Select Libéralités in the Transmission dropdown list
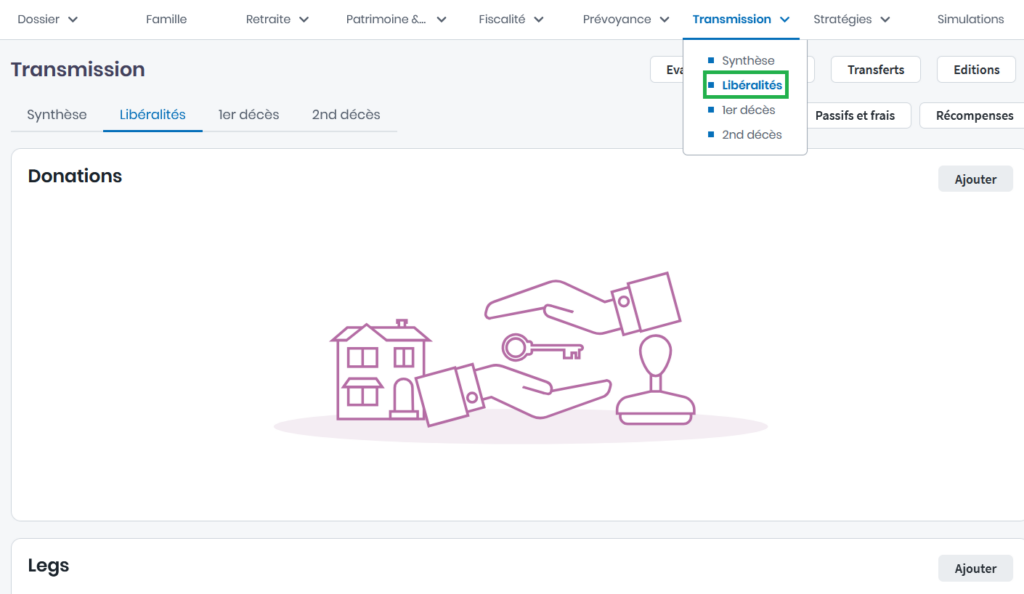The height and width of the screenshot is (594, 1024). coord(751,86)
